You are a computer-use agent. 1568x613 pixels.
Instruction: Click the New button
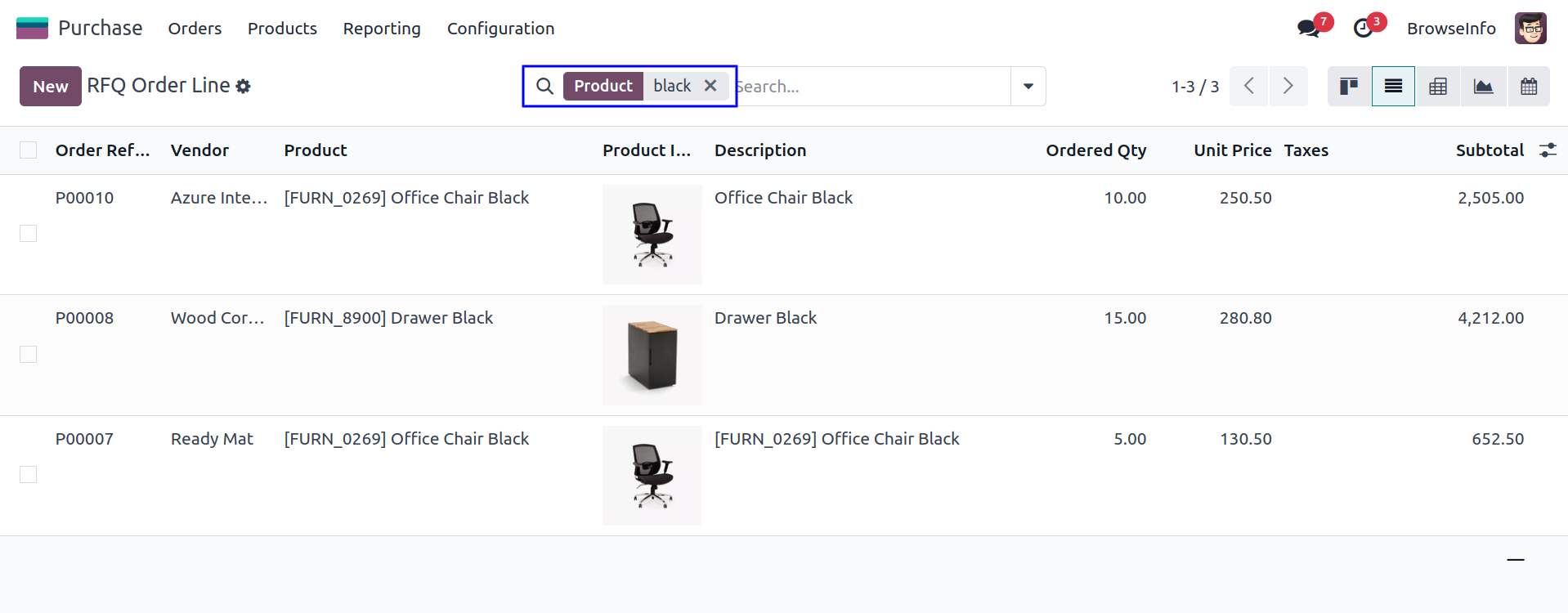pyautogui.click(x=50, y=86)
